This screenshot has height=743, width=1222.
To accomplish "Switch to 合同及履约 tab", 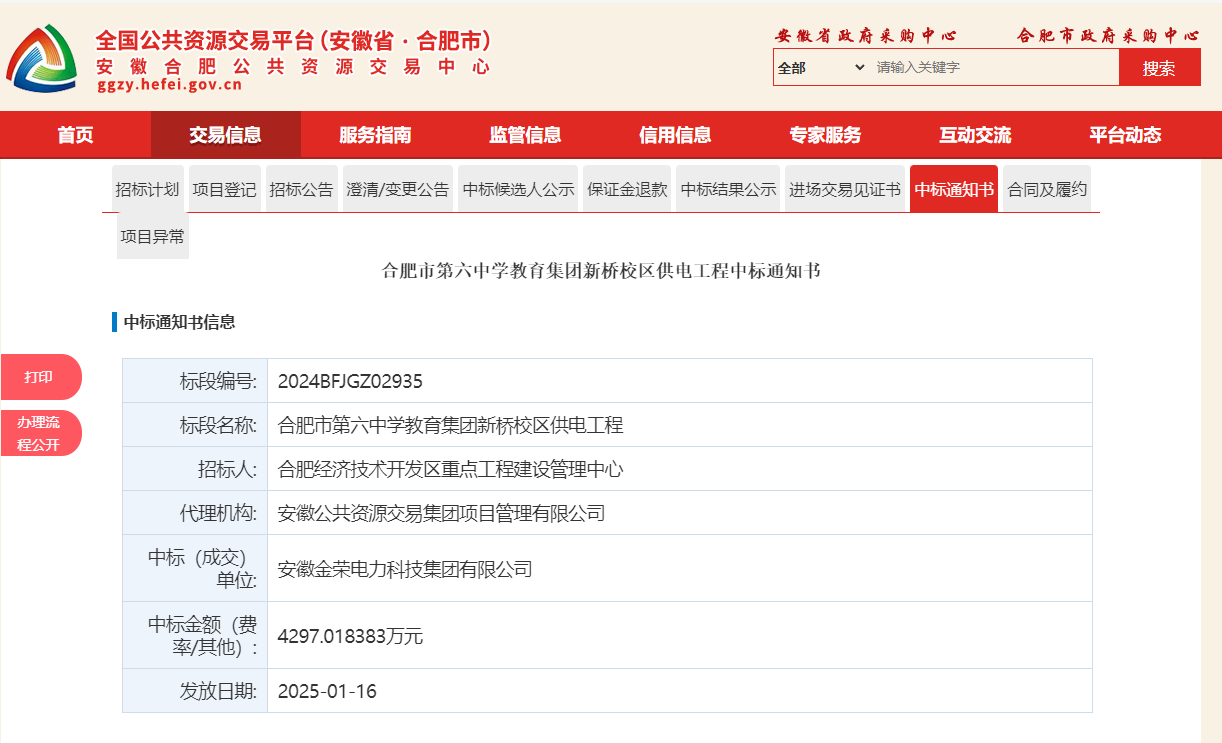I will tap(1047, 189).
